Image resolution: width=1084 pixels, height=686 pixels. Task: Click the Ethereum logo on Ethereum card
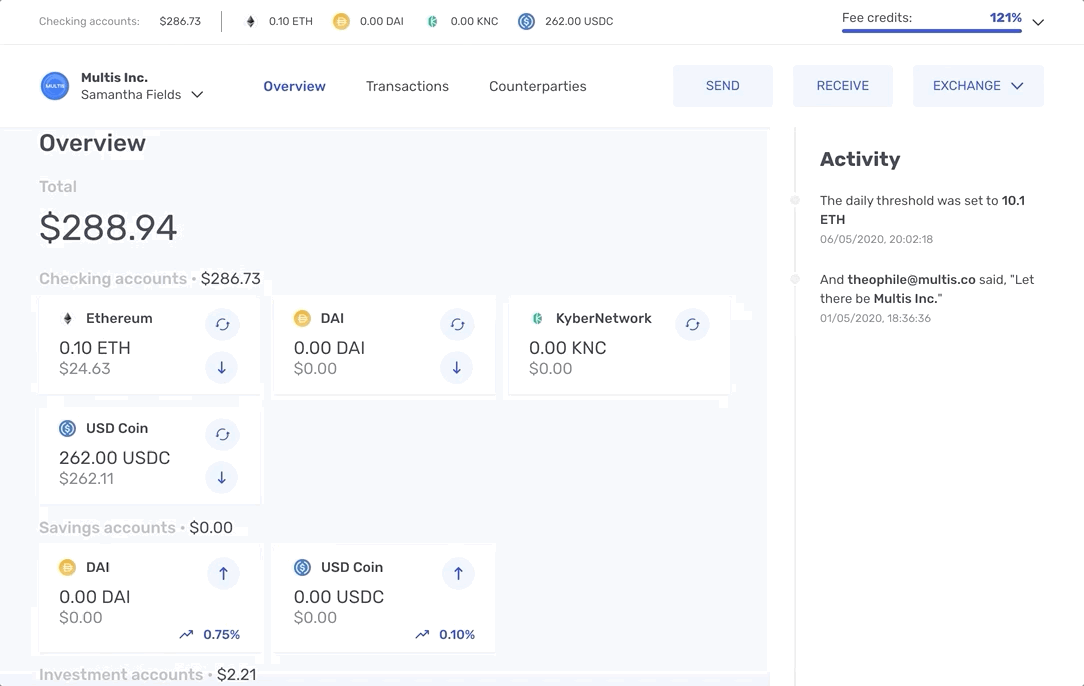coord(68,318)
